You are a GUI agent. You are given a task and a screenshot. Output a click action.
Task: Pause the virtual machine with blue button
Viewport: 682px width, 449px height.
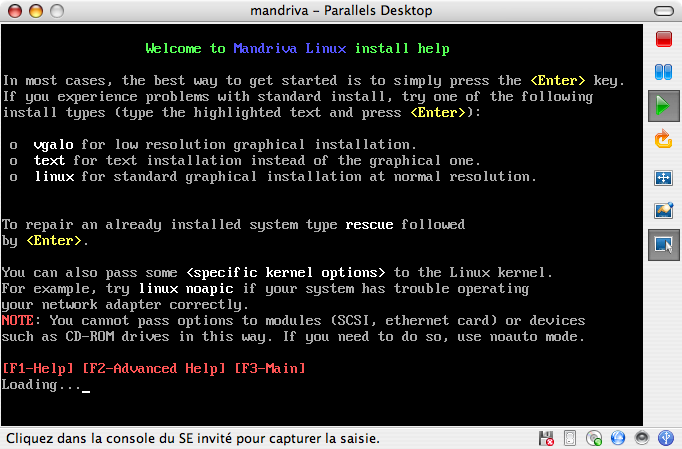(664, 72)
